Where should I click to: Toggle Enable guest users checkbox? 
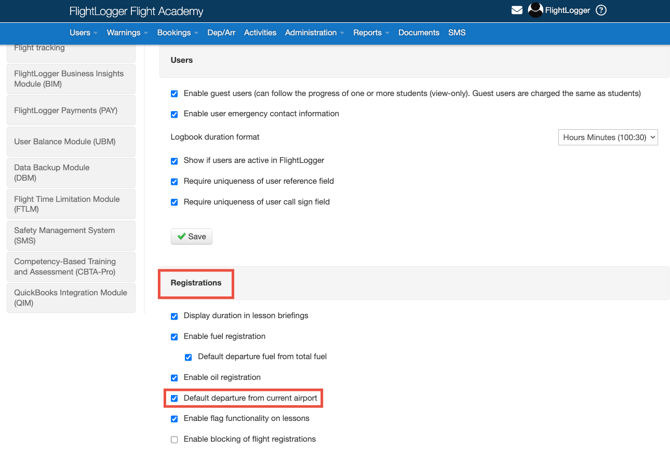pos(174,94)
